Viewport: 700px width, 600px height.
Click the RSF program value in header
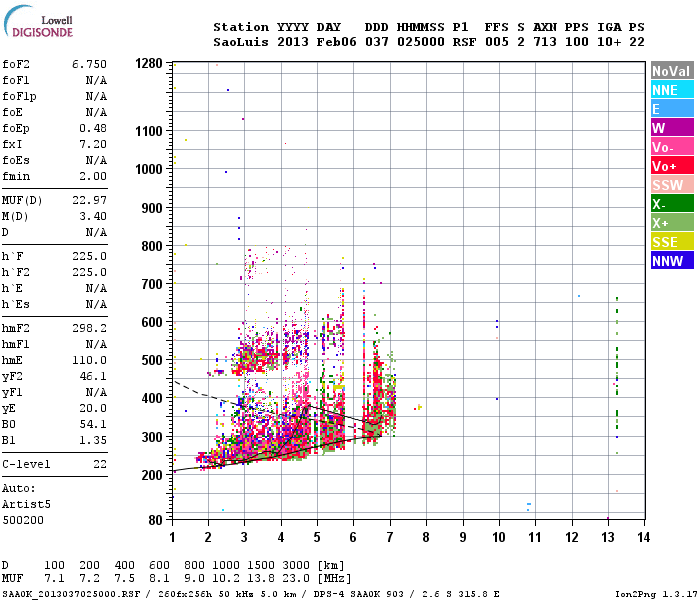pos(464,42)
